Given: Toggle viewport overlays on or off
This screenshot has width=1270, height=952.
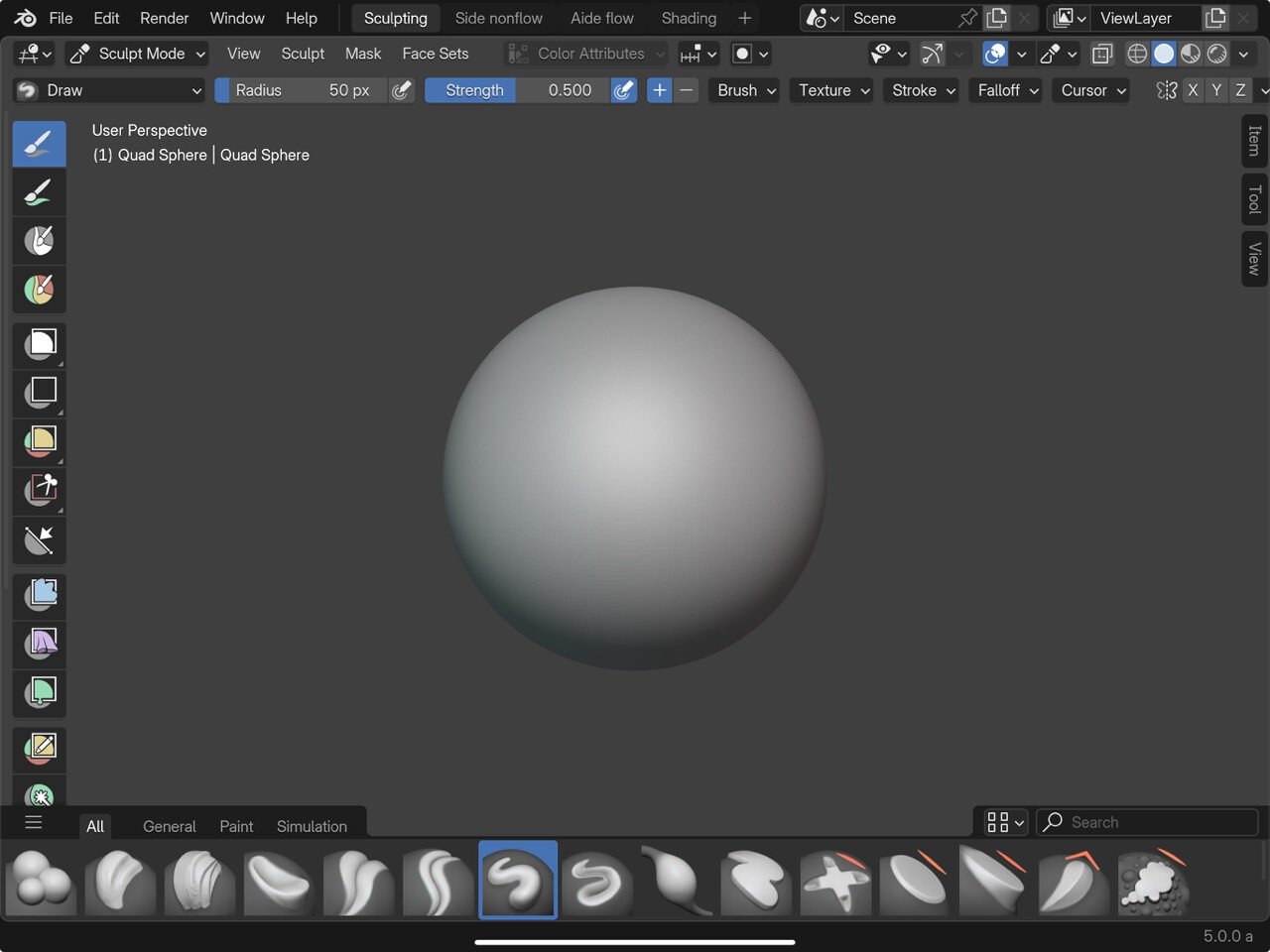Looking at the screenshot, I should tap(995, 54).
